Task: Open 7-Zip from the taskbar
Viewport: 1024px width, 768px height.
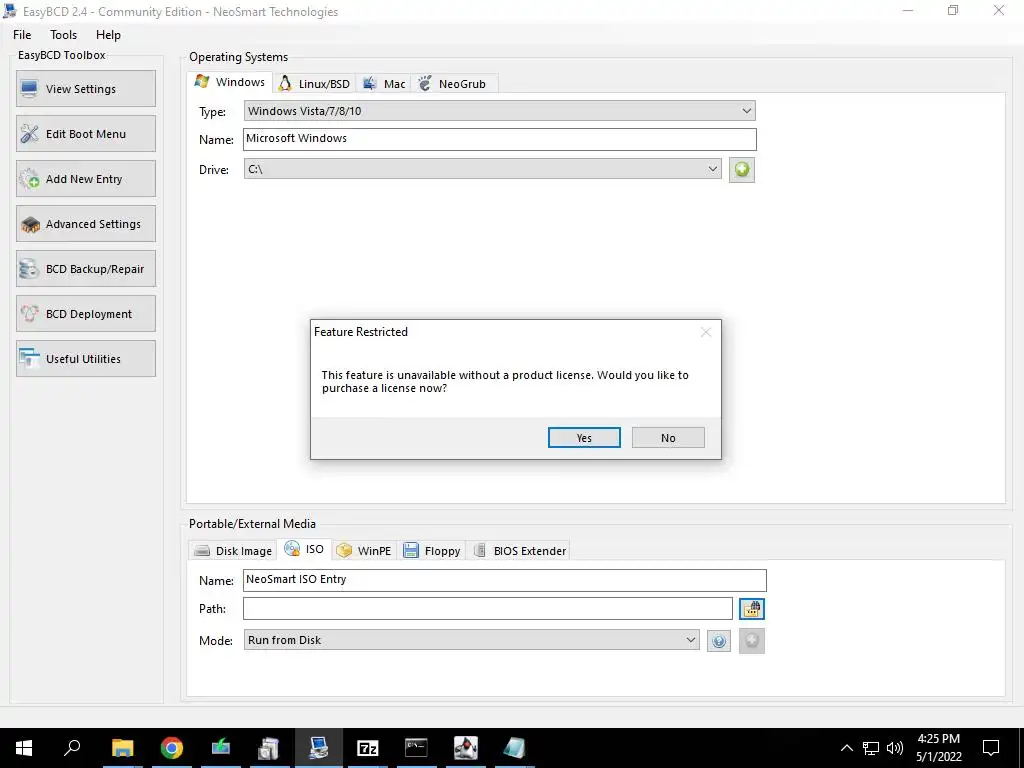Action: point(368,748)
